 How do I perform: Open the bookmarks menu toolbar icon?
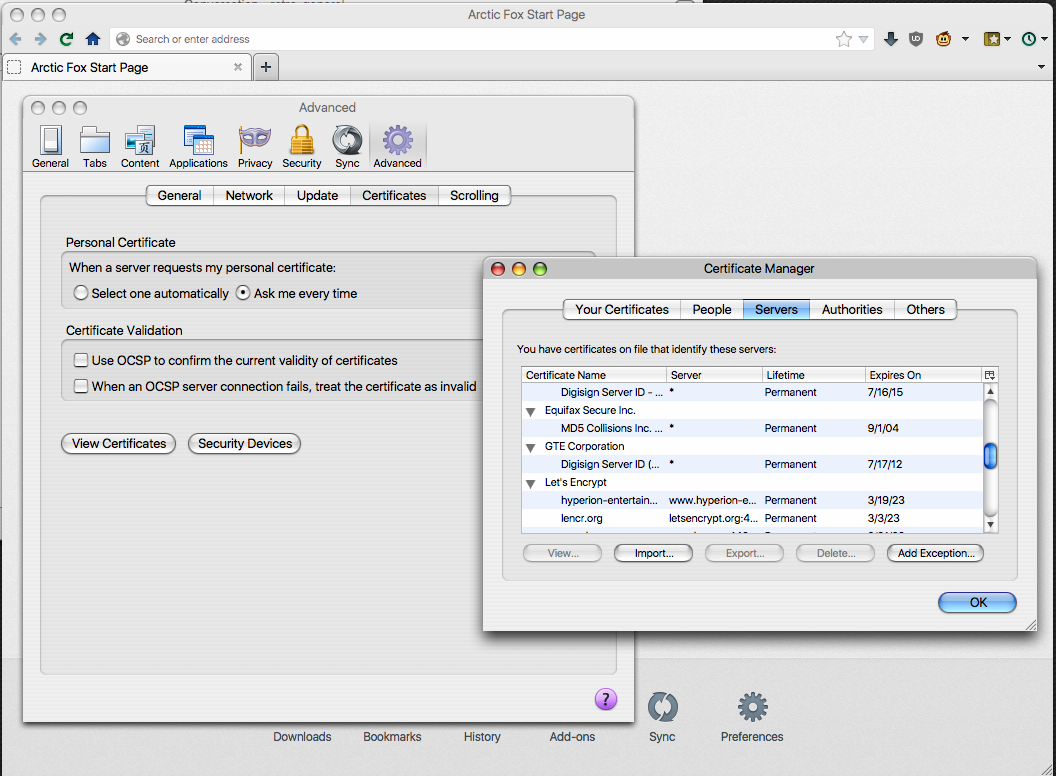(991, 39)
